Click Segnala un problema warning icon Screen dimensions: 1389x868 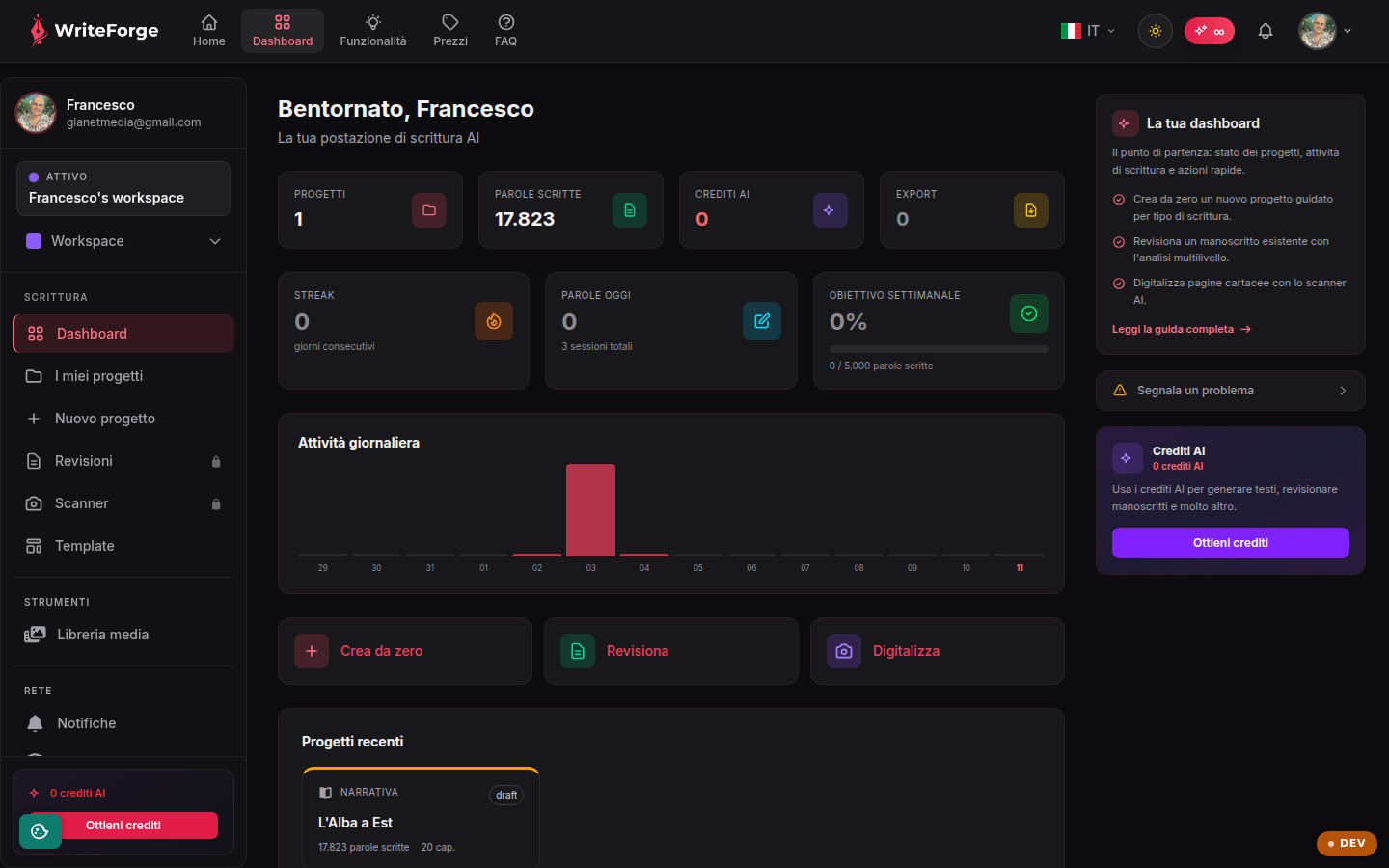[x=1120, y=391]
